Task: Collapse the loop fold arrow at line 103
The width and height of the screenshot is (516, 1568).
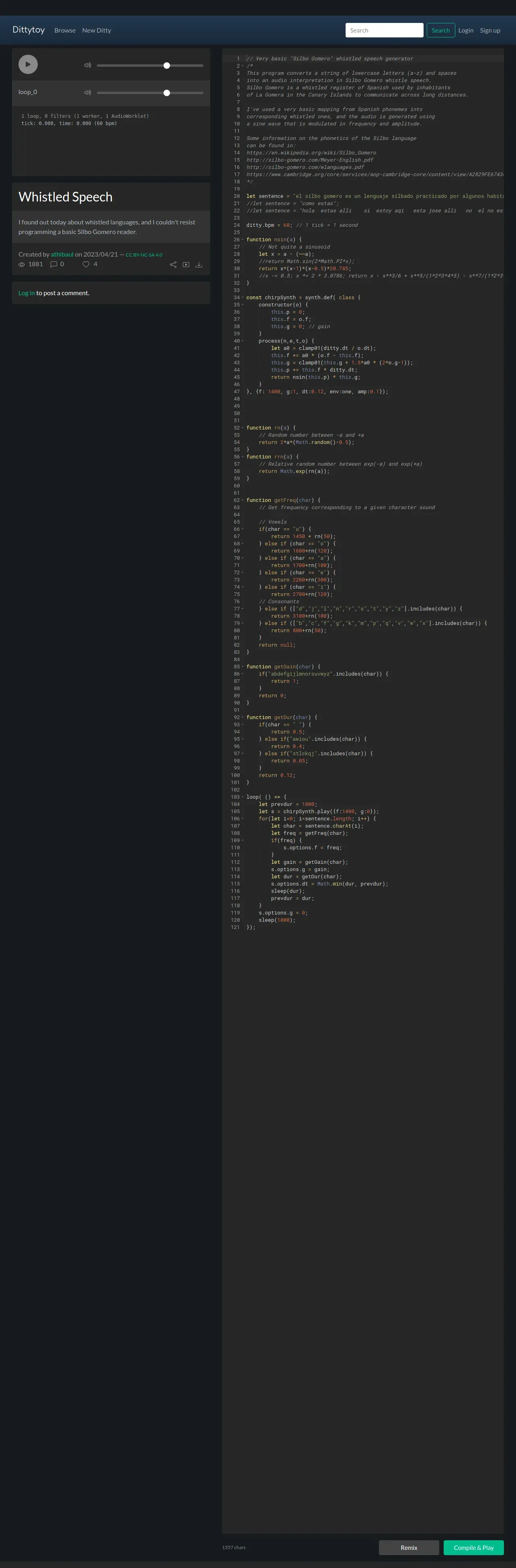Action: click(x=242, y=797)
